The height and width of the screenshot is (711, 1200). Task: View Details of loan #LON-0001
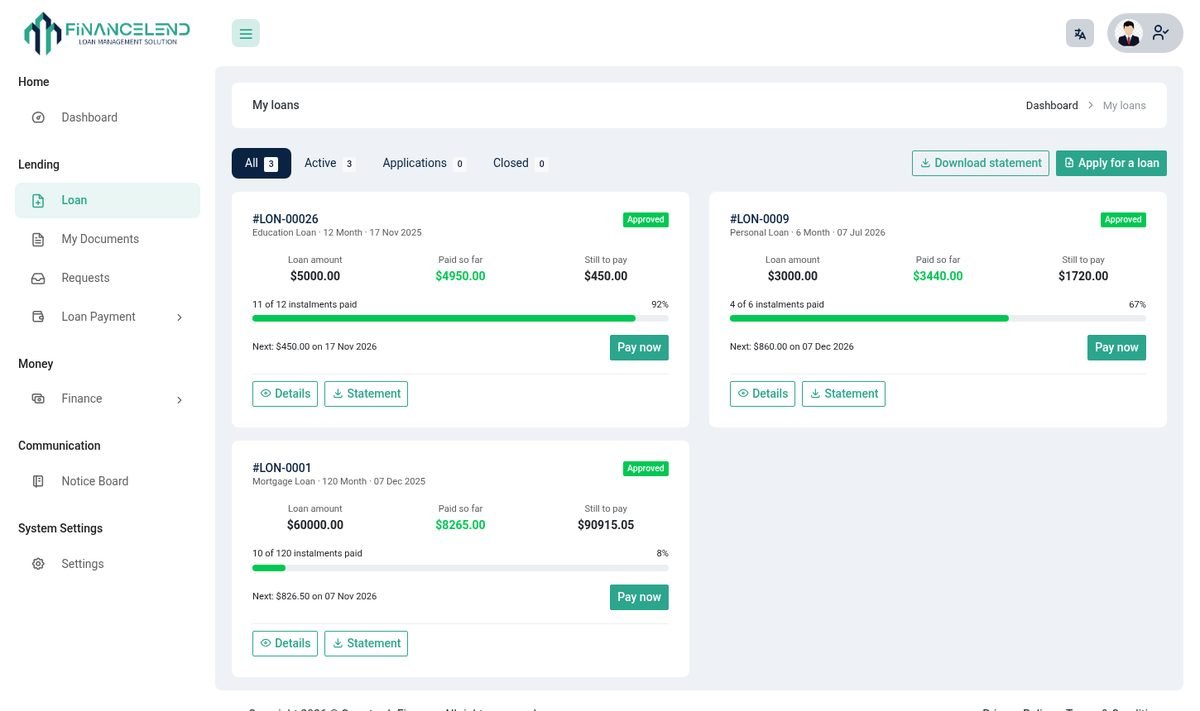tap(285, 643)
